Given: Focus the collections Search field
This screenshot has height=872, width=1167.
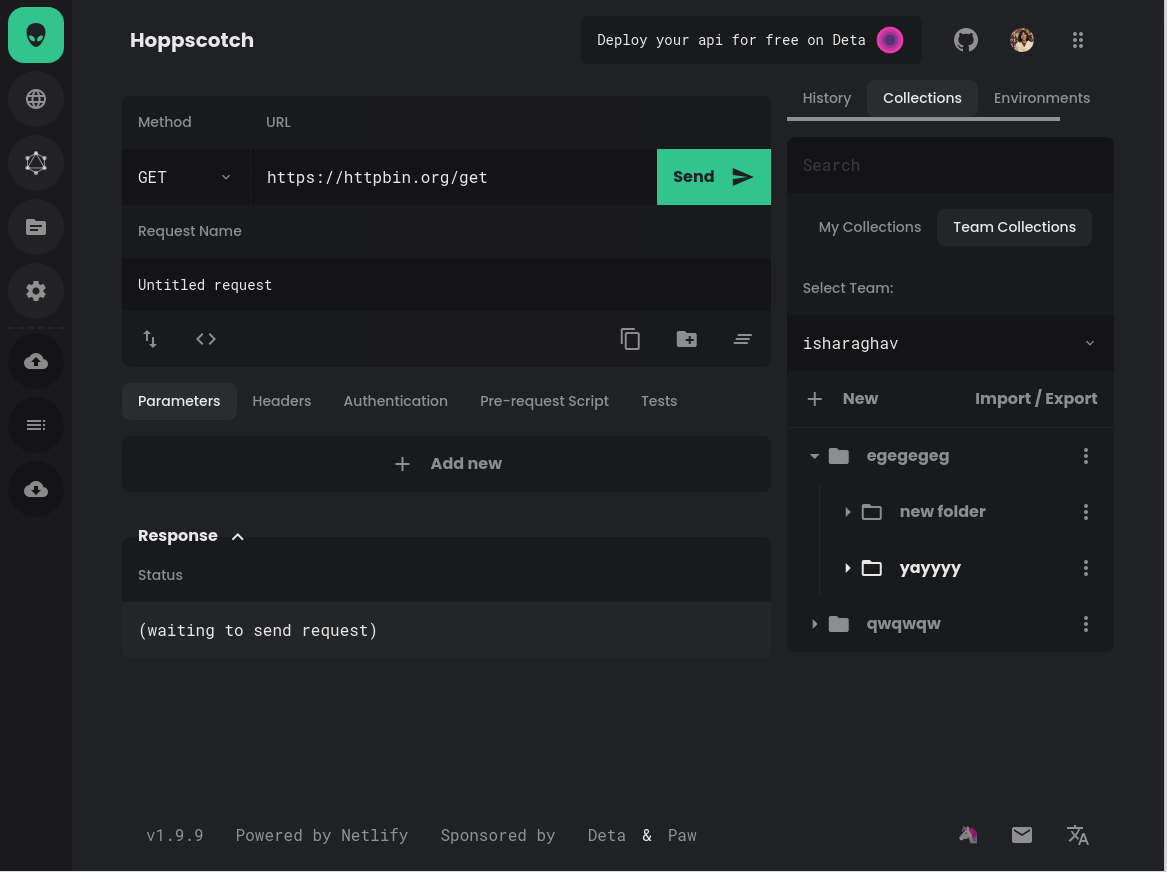Looking at the screenshot, I should (950, 165).
